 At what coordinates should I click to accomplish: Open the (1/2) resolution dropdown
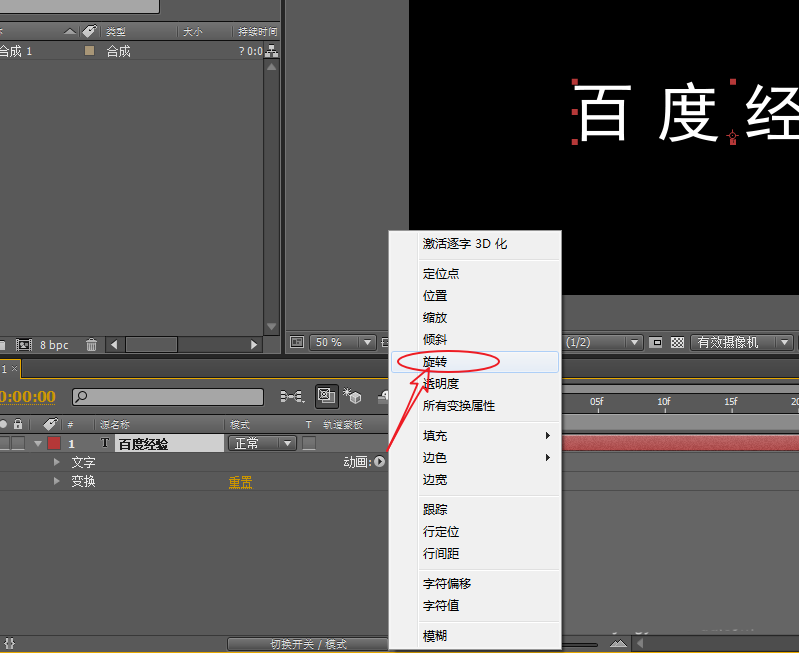601,342
